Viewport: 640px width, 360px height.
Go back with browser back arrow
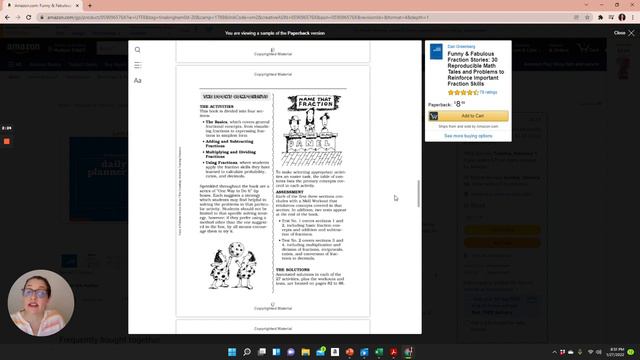pyautogui.click(x=7, y=17)
